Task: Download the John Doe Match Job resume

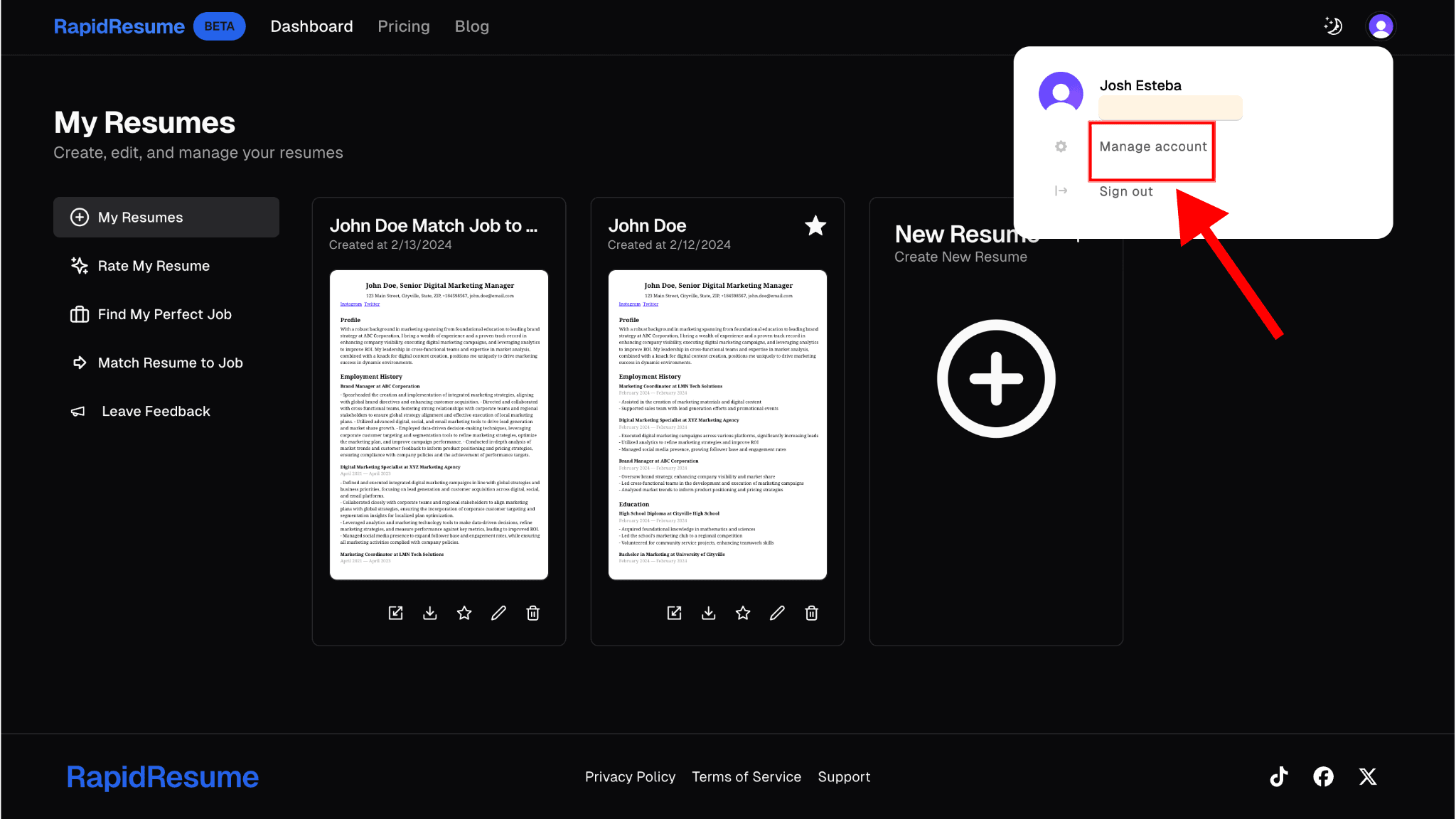Action: coord(430,613)
